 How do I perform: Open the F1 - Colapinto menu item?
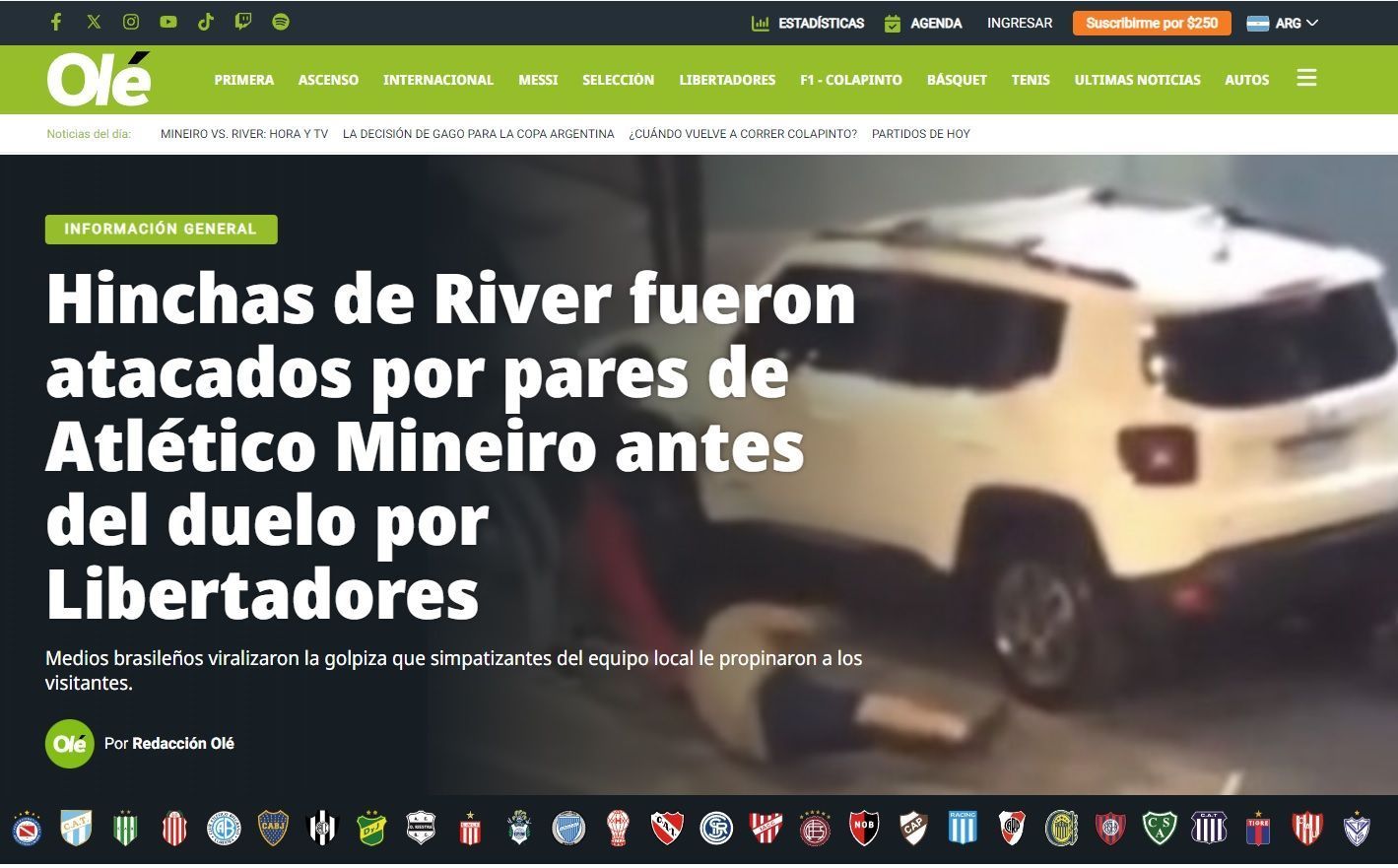(851, 80)
